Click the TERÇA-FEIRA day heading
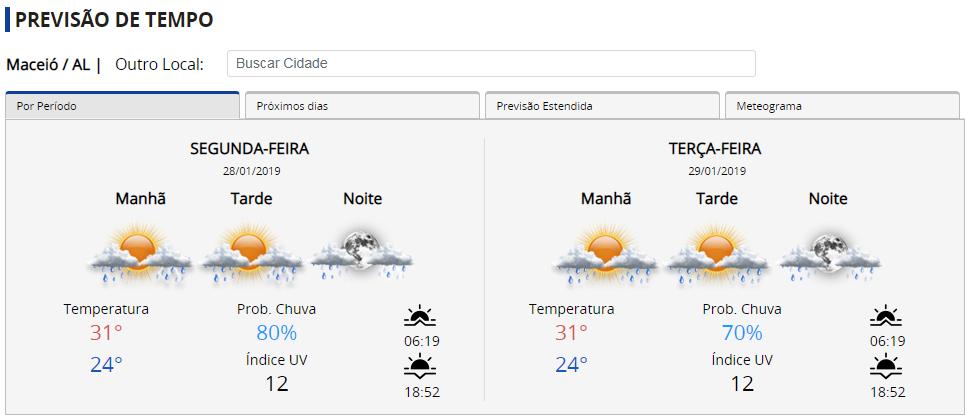Viewport: 965px width, 419px height. click(715, 149)
